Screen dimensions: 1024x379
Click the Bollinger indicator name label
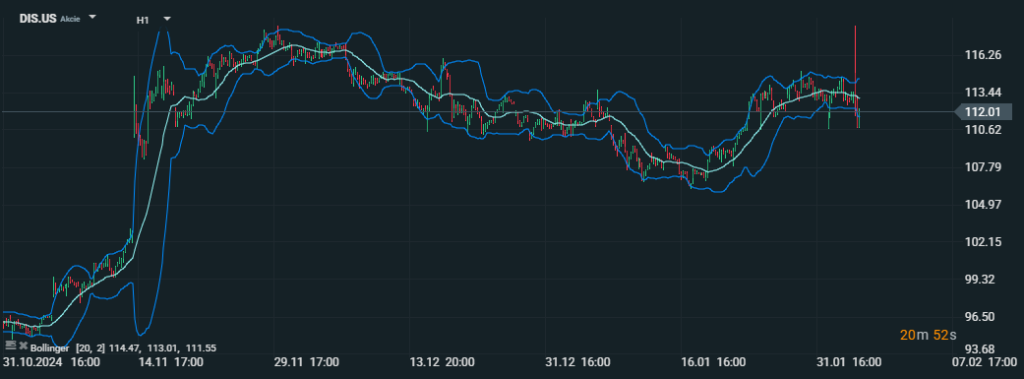point(50,348)
